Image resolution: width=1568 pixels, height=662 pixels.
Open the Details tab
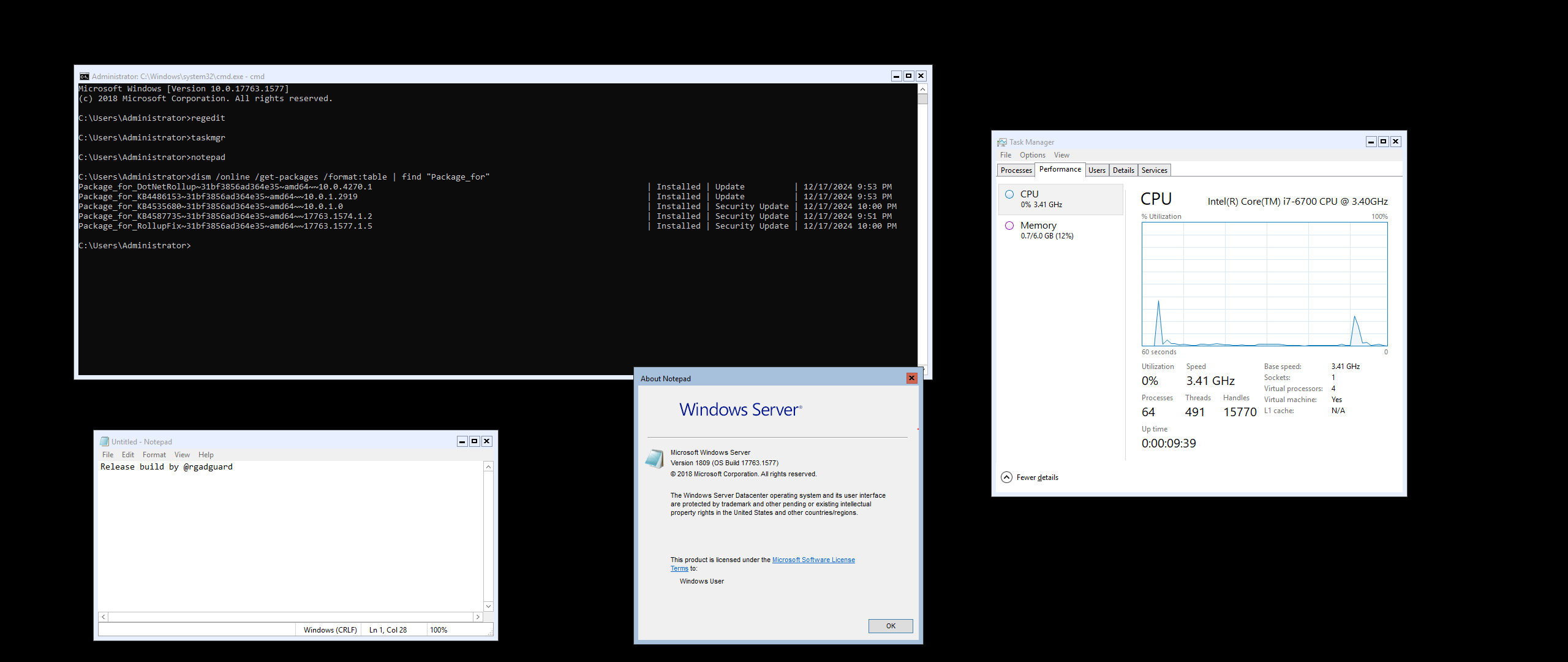coord(1123,170)
